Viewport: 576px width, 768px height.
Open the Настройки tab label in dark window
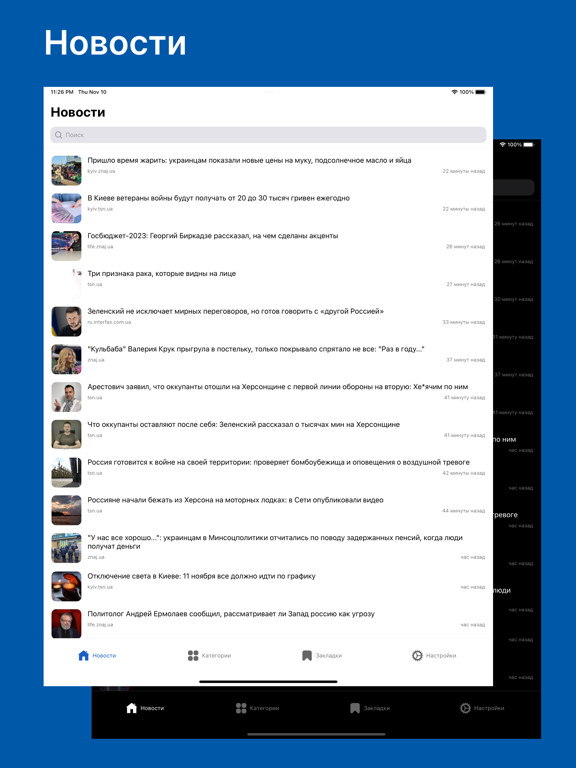tap(489, 708)
